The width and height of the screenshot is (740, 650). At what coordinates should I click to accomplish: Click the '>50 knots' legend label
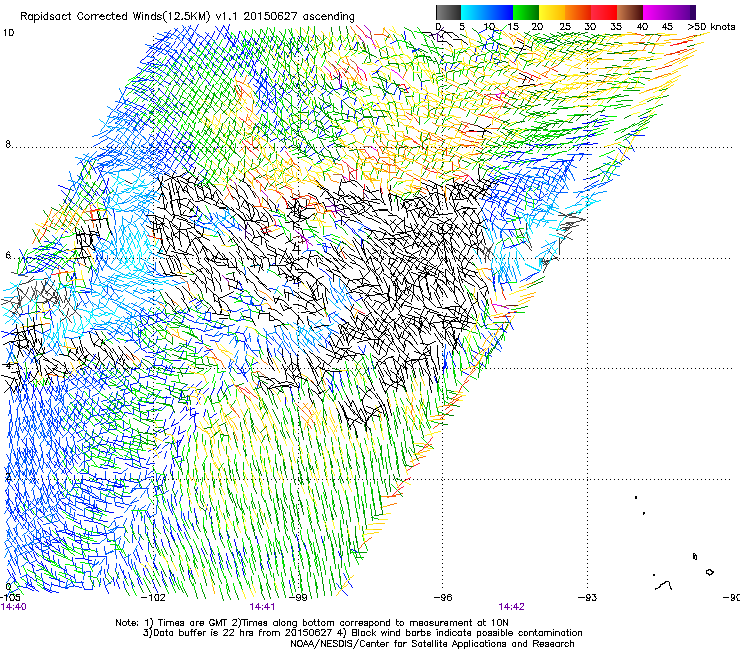coord(711,27)
